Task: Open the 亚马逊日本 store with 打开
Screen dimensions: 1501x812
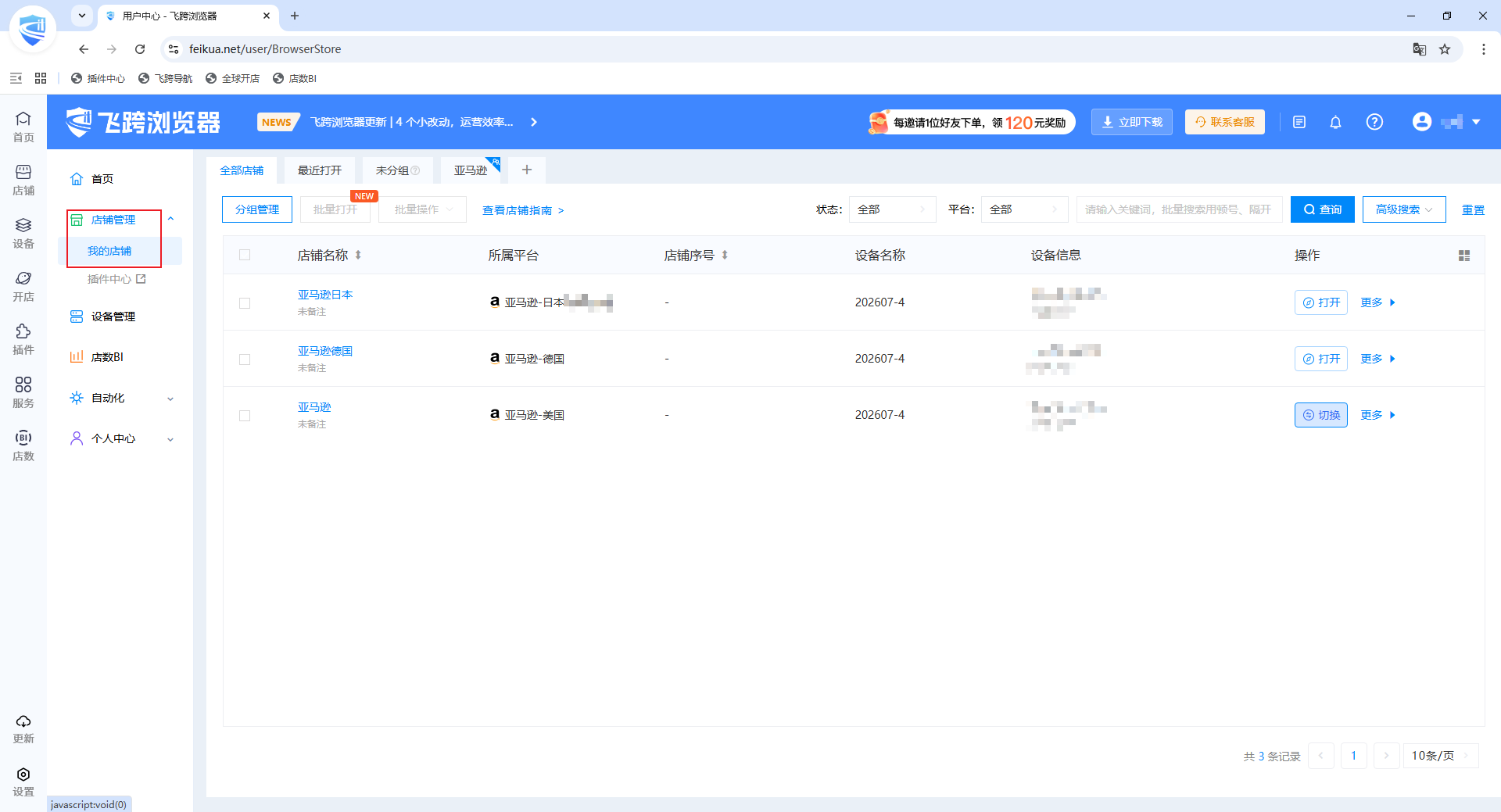Action: tap(1321, 302)
